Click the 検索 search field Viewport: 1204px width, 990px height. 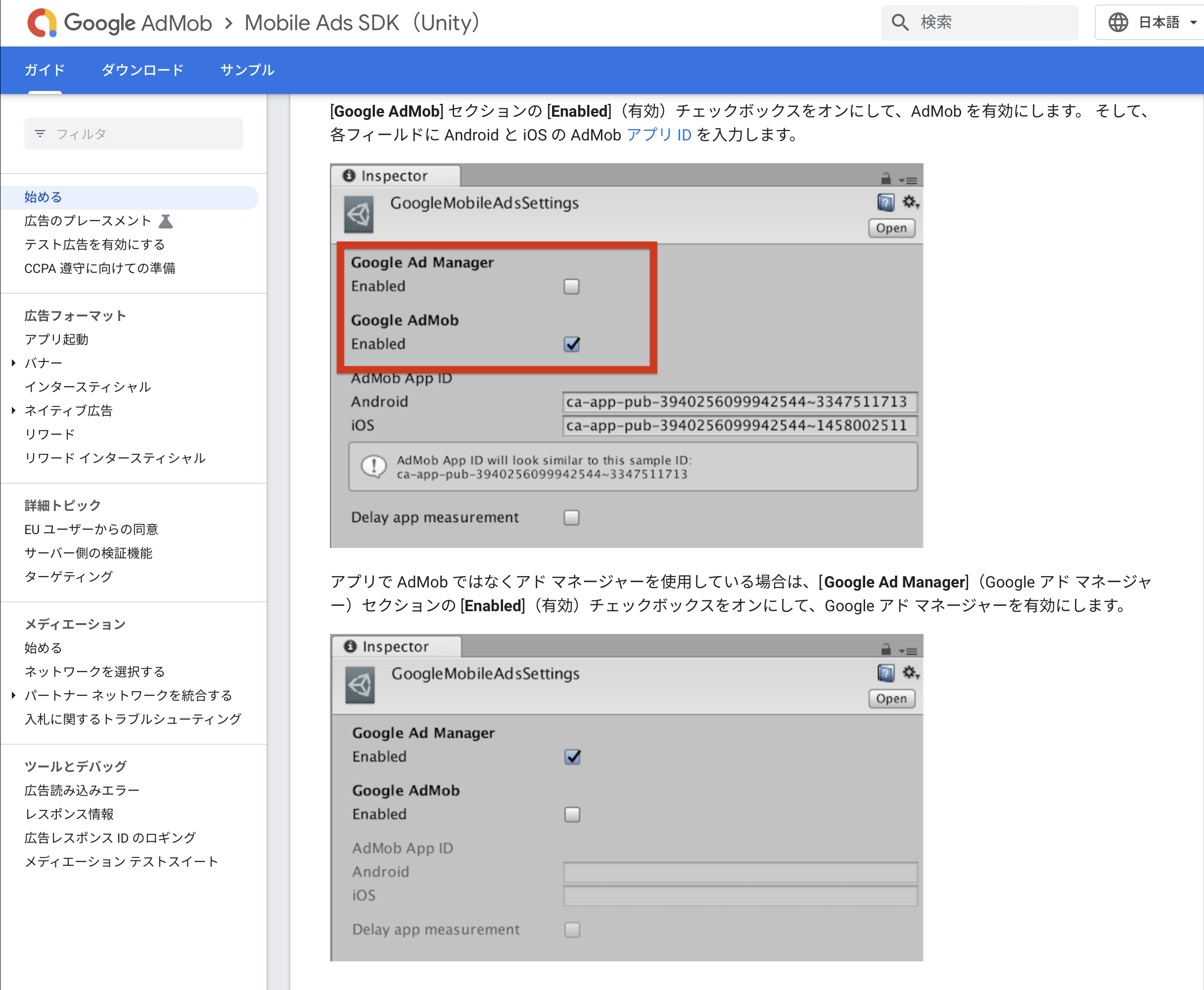pyautogui.click(x=980, y=22)
